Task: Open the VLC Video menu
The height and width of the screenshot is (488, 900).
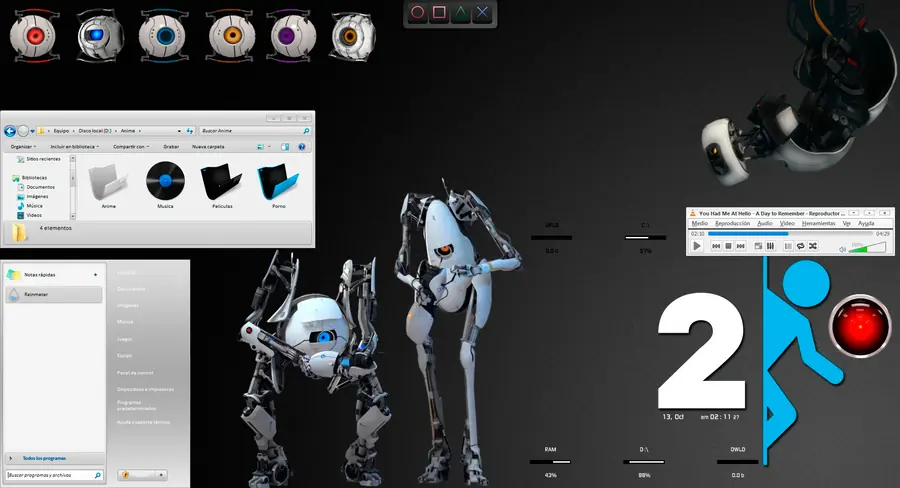Action: 787,223
